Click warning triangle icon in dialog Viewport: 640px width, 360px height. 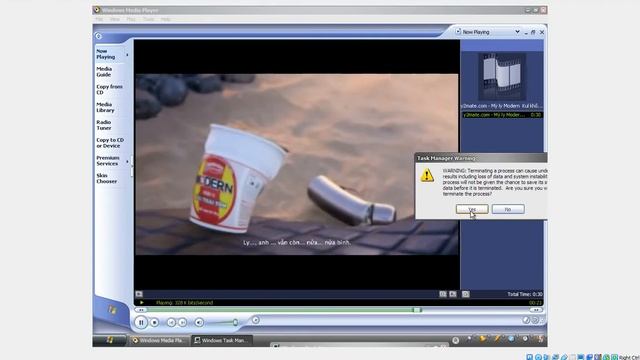[427, 175]
